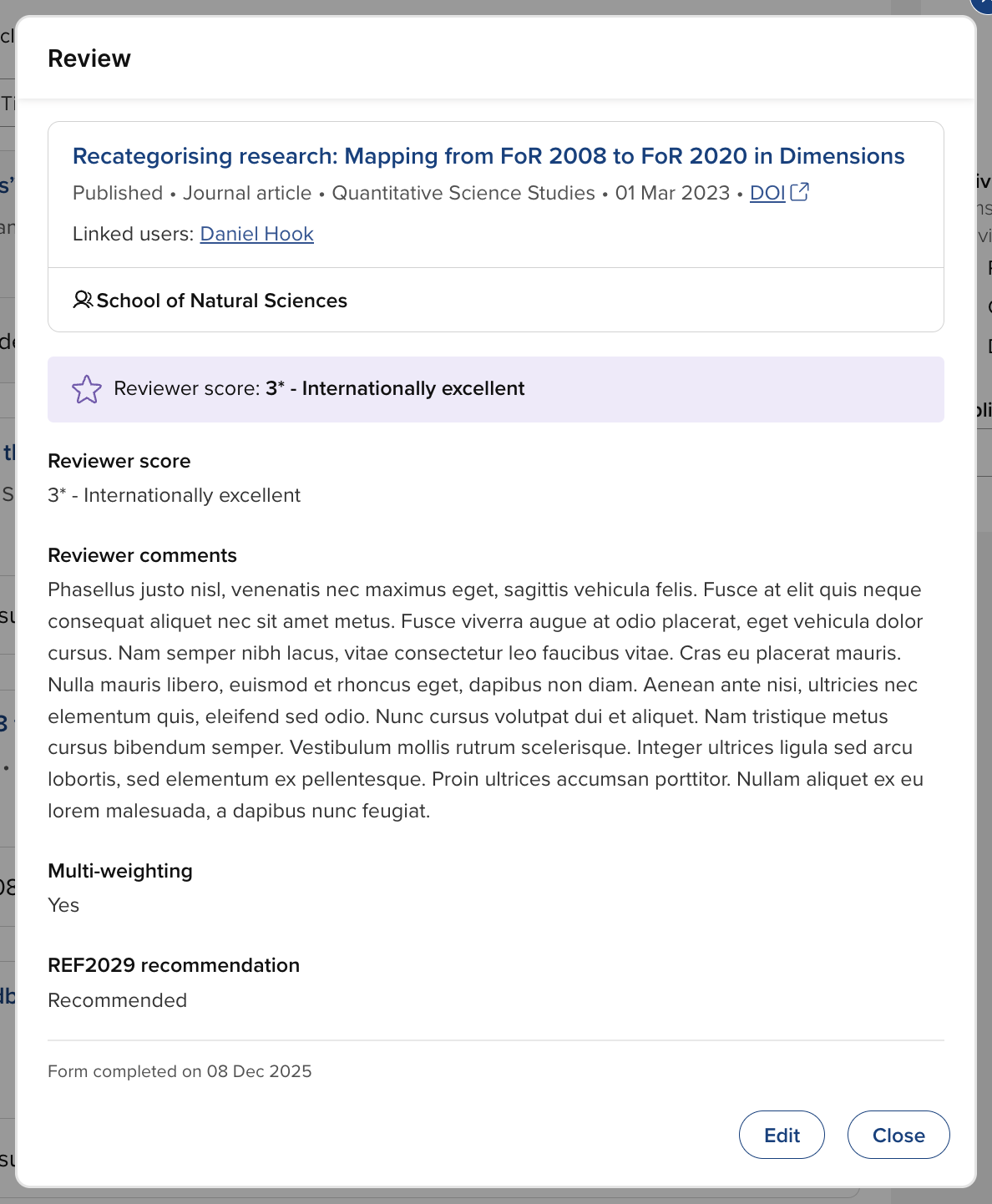Click the Multi-weighting heading

pos(120,871)
